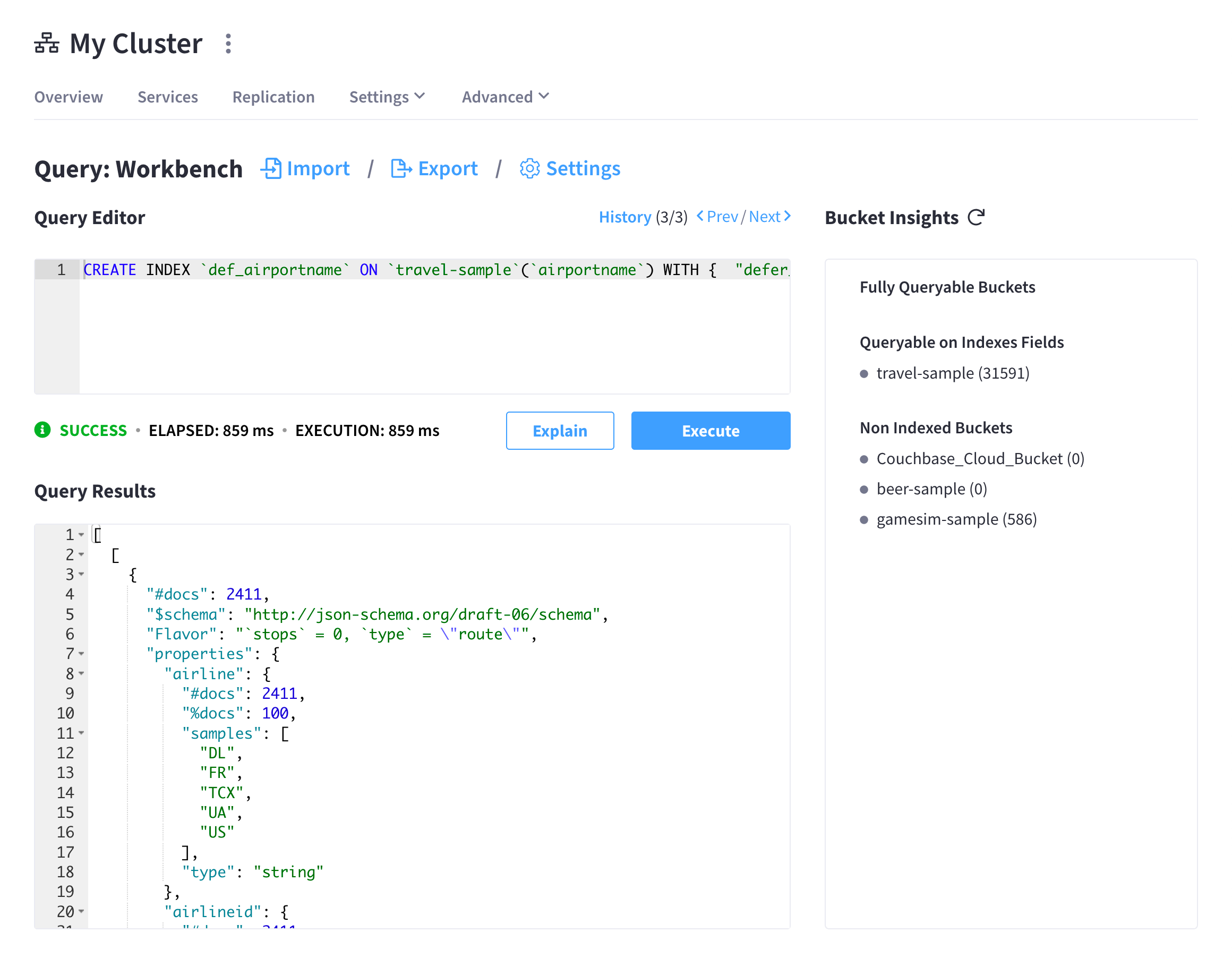Screen dimensions: 1232x958
Task: Click the cluster topology icon next to My Cluster
Action: point(48,44)
